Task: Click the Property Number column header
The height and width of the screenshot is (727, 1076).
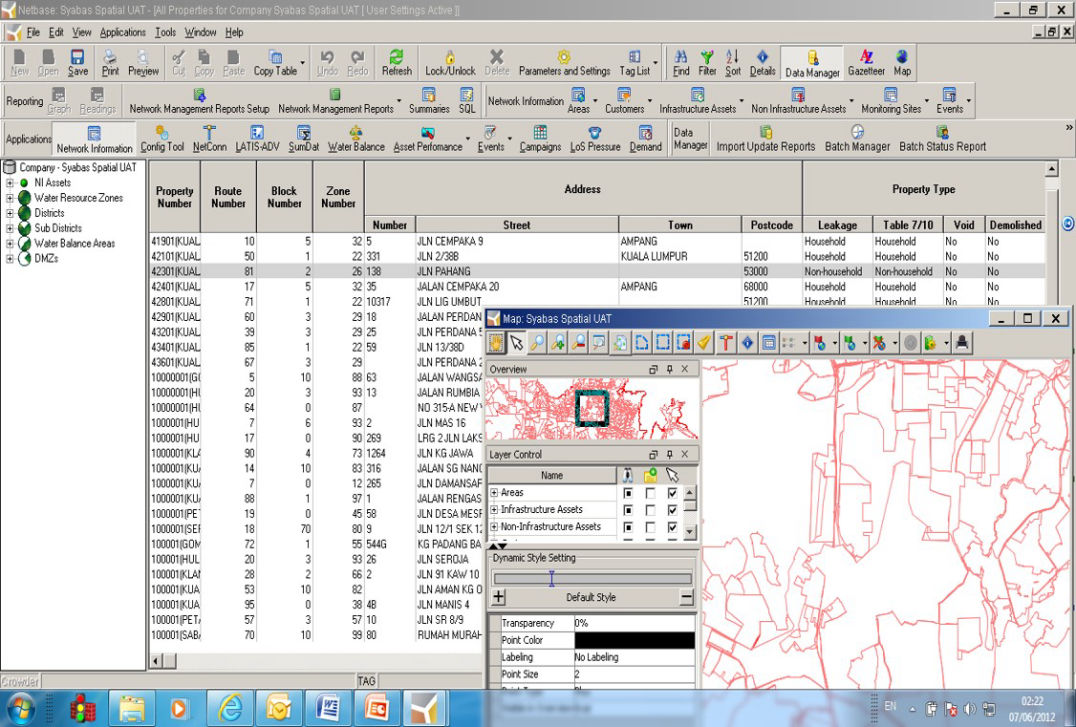Action: click(174, 197)
